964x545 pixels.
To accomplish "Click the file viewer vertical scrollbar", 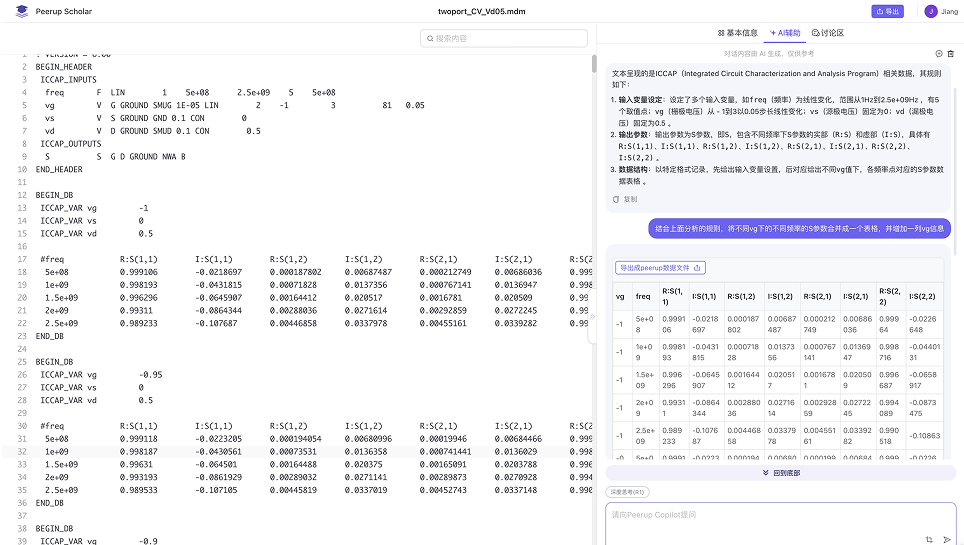I will click(x=594, y=64).
